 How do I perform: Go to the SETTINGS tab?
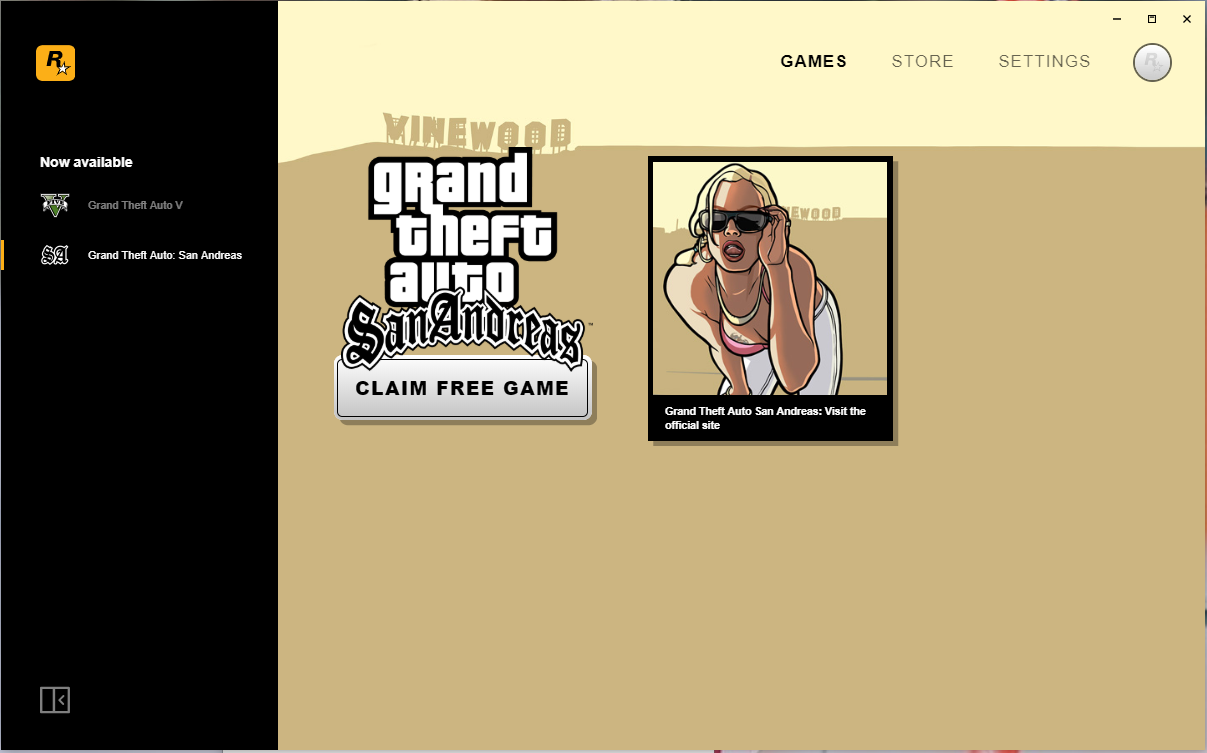click(1044, 62)
